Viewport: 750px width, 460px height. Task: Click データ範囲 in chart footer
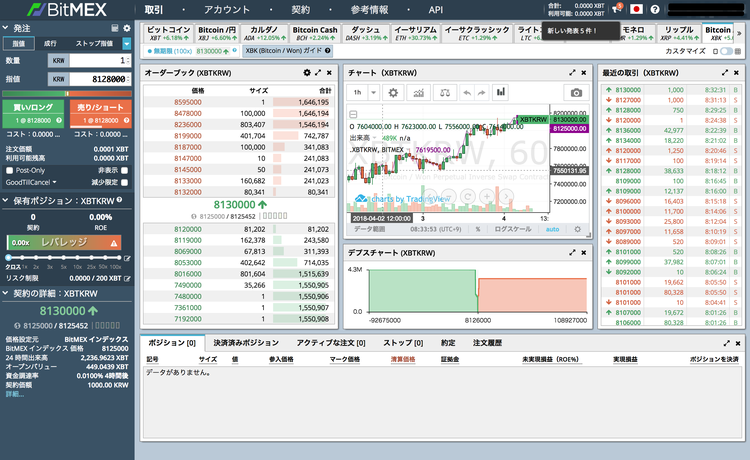click(369, 229)
